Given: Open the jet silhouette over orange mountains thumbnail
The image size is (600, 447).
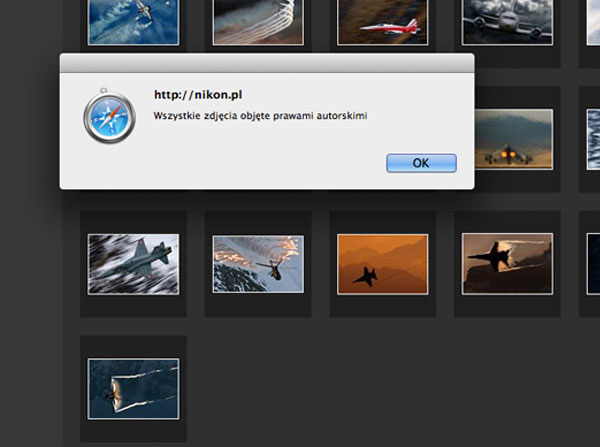Looking at the screenshot, I should pos(383,264).
